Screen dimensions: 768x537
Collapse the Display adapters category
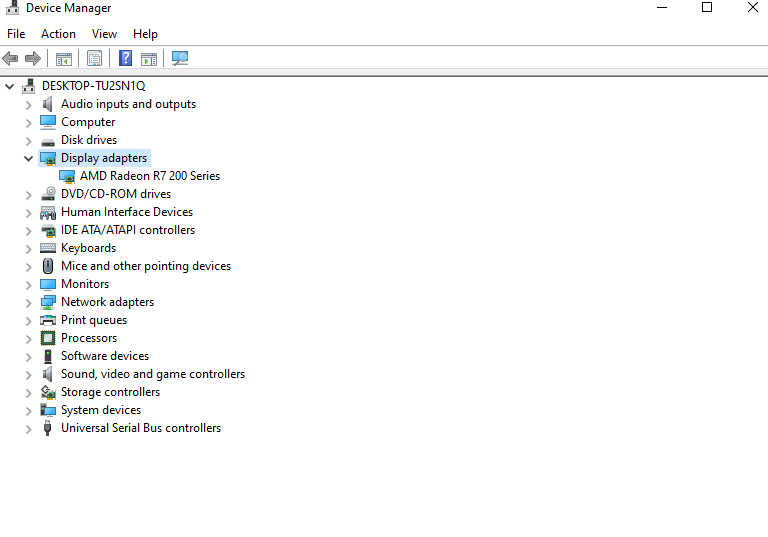coord(28,158)
